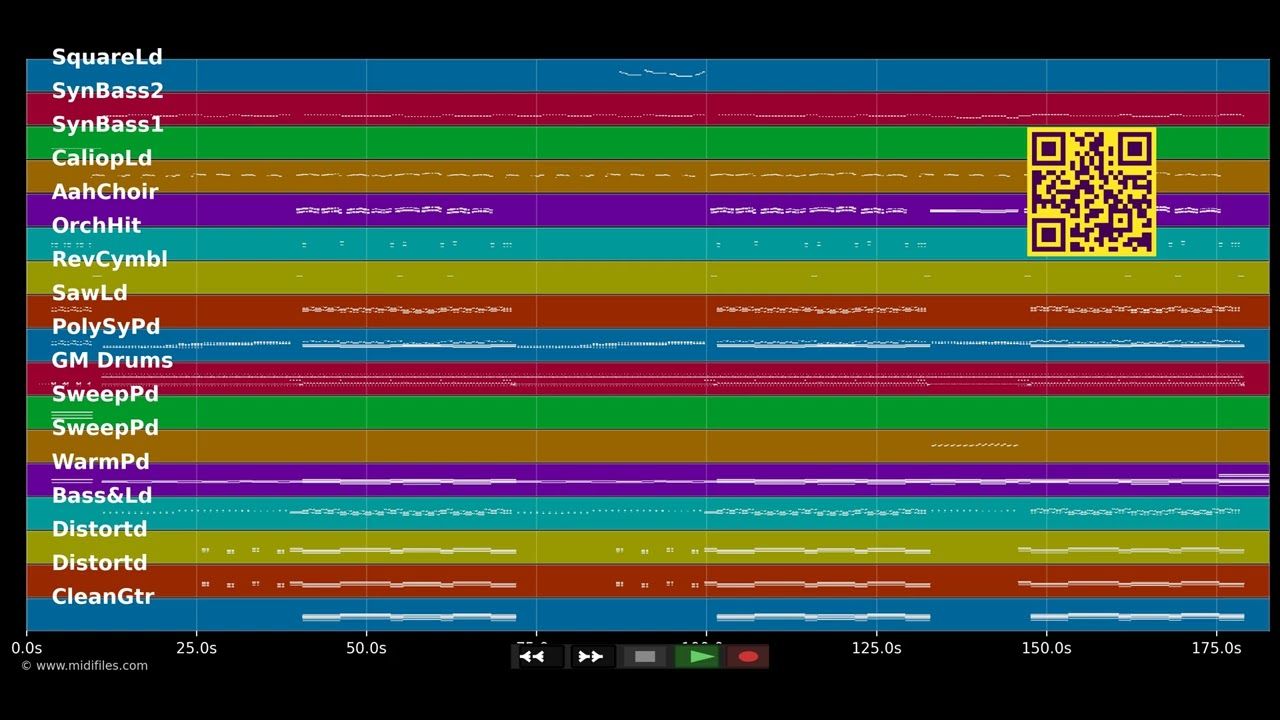Select the GM Drums track label

tap(112, 360)
